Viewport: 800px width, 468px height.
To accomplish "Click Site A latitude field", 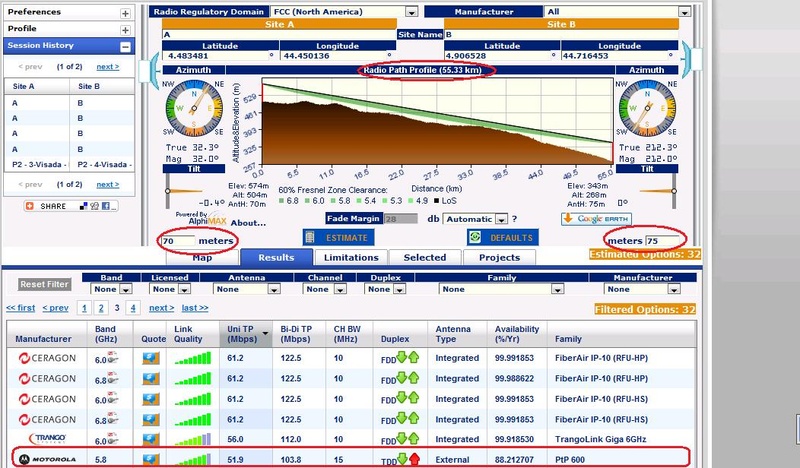I will 215,56.
